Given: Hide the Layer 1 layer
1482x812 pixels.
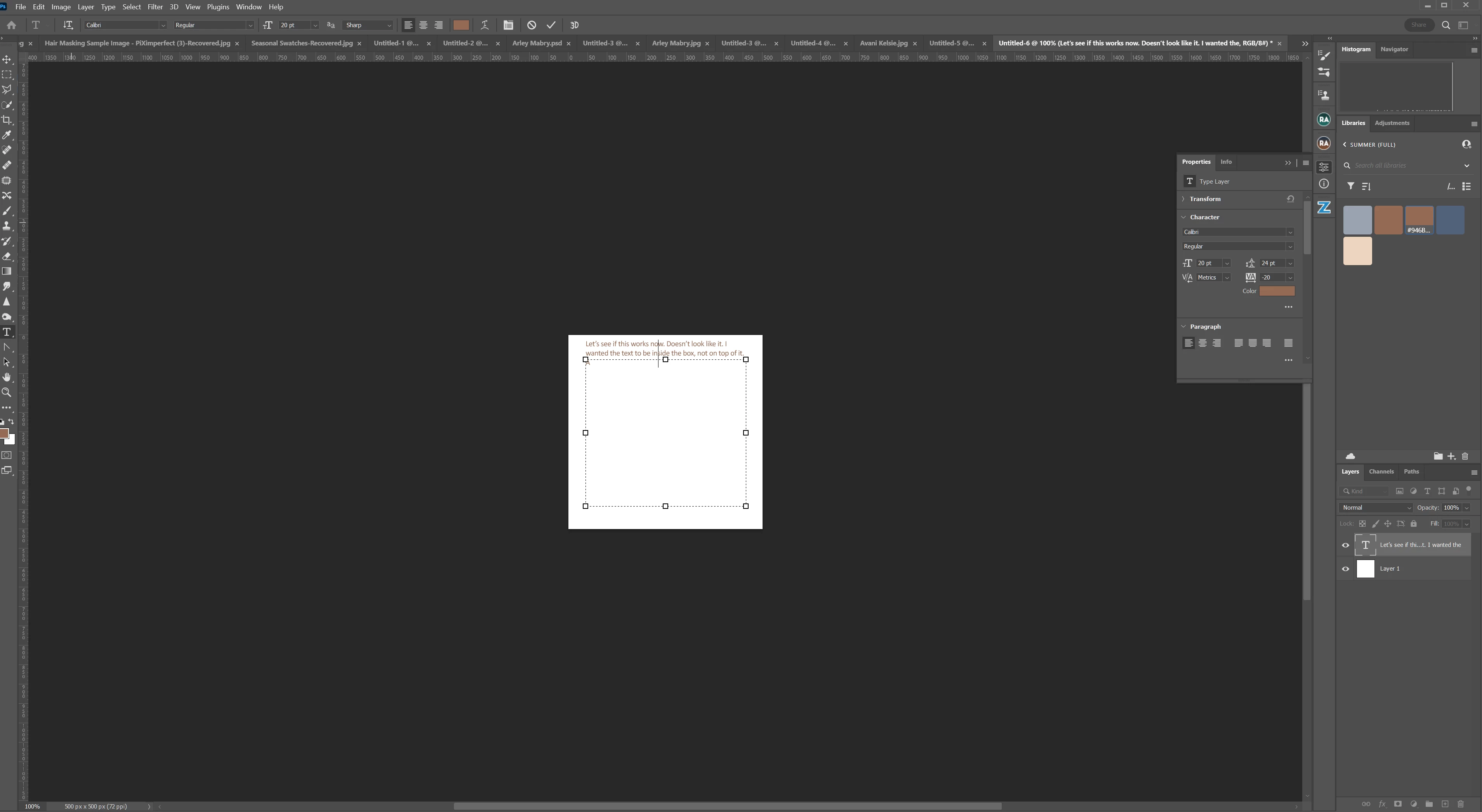Looking at the screenshot, I should click(1346, 569).
